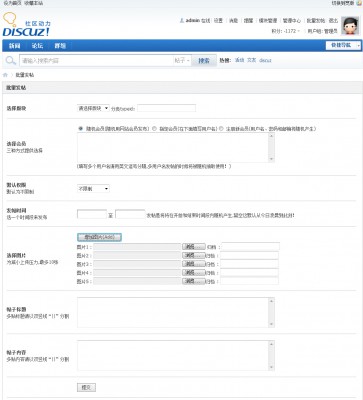Click the search magnifier icon
Viewport: 363px width, 400px height.
[x=11, y=60]
